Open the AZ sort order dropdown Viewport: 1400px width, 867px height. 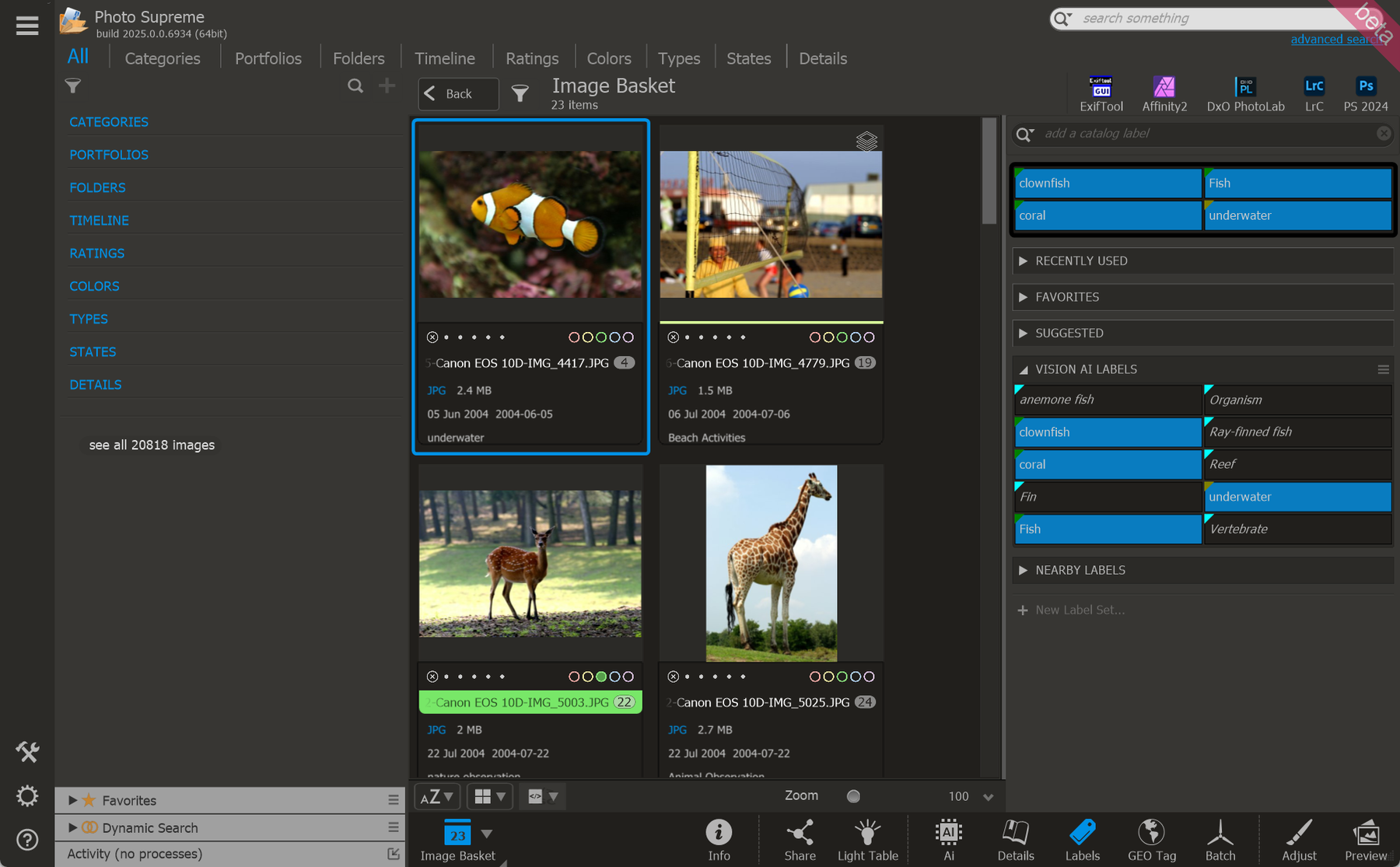(437, 796)
